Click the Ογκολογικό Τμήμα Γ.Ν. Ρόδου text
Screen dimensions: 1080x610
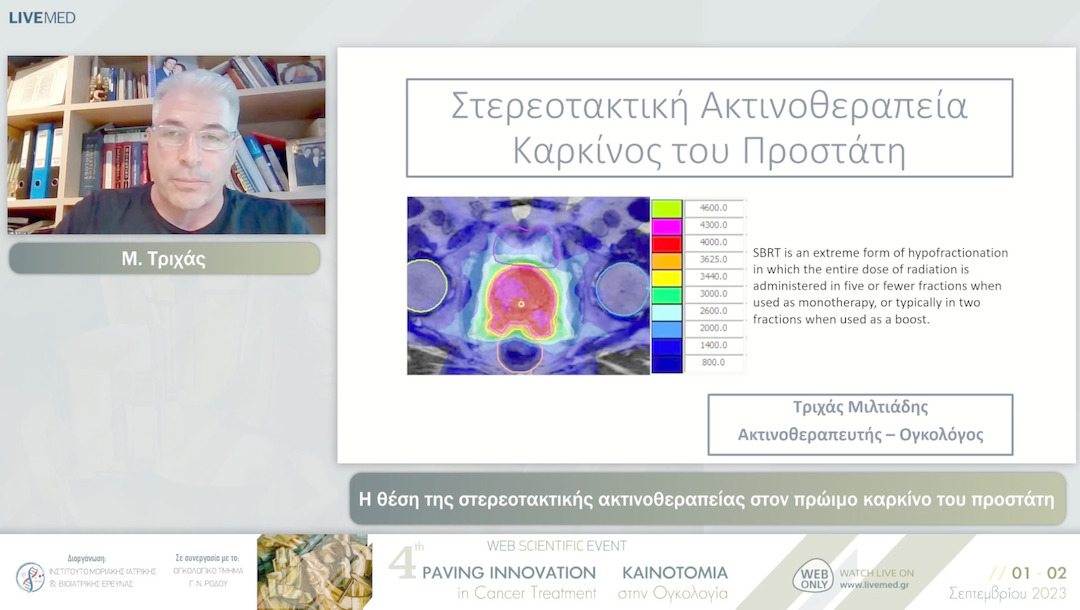coord(208,577)
